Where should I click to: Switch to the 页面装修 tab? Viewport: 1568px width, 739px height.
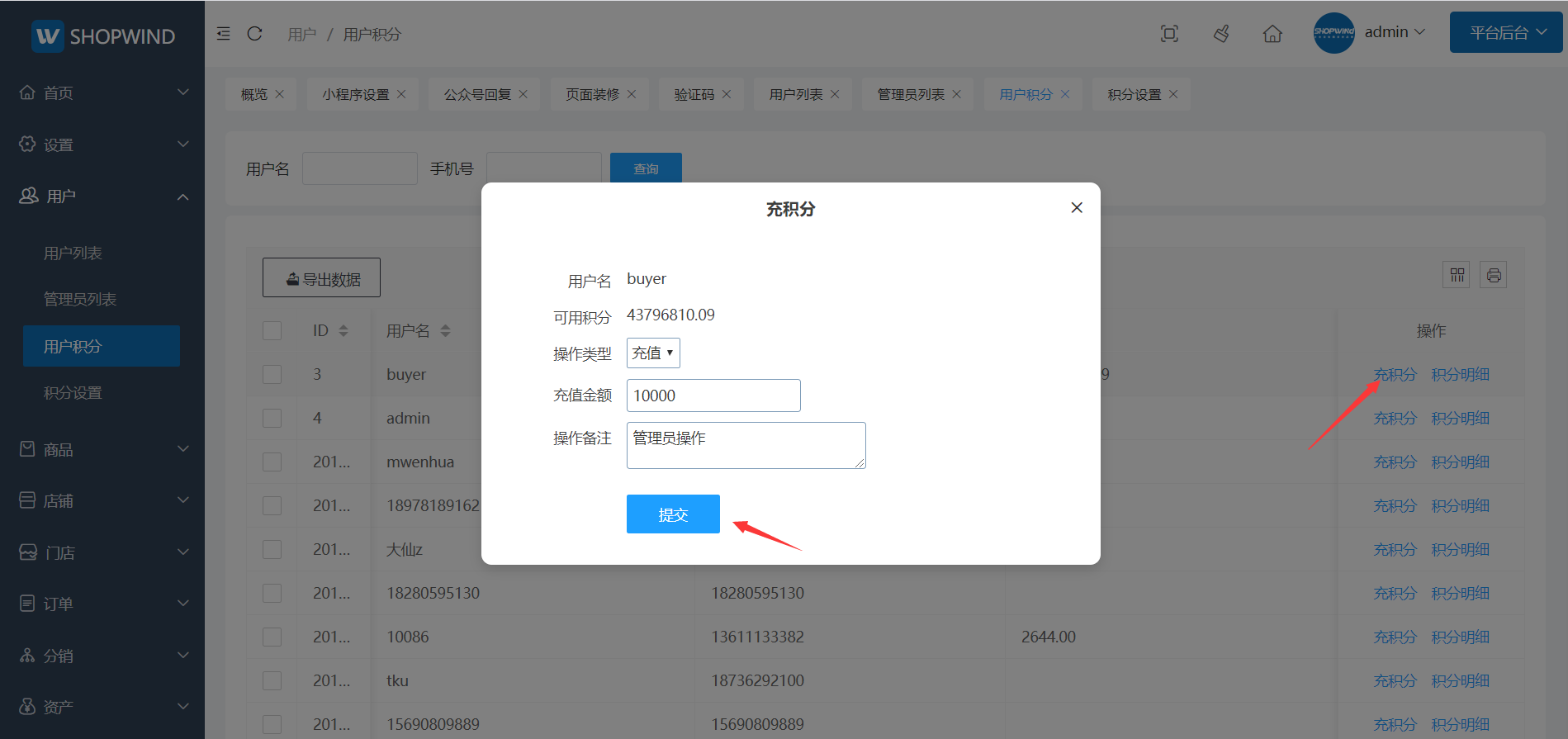click(592, 94)
